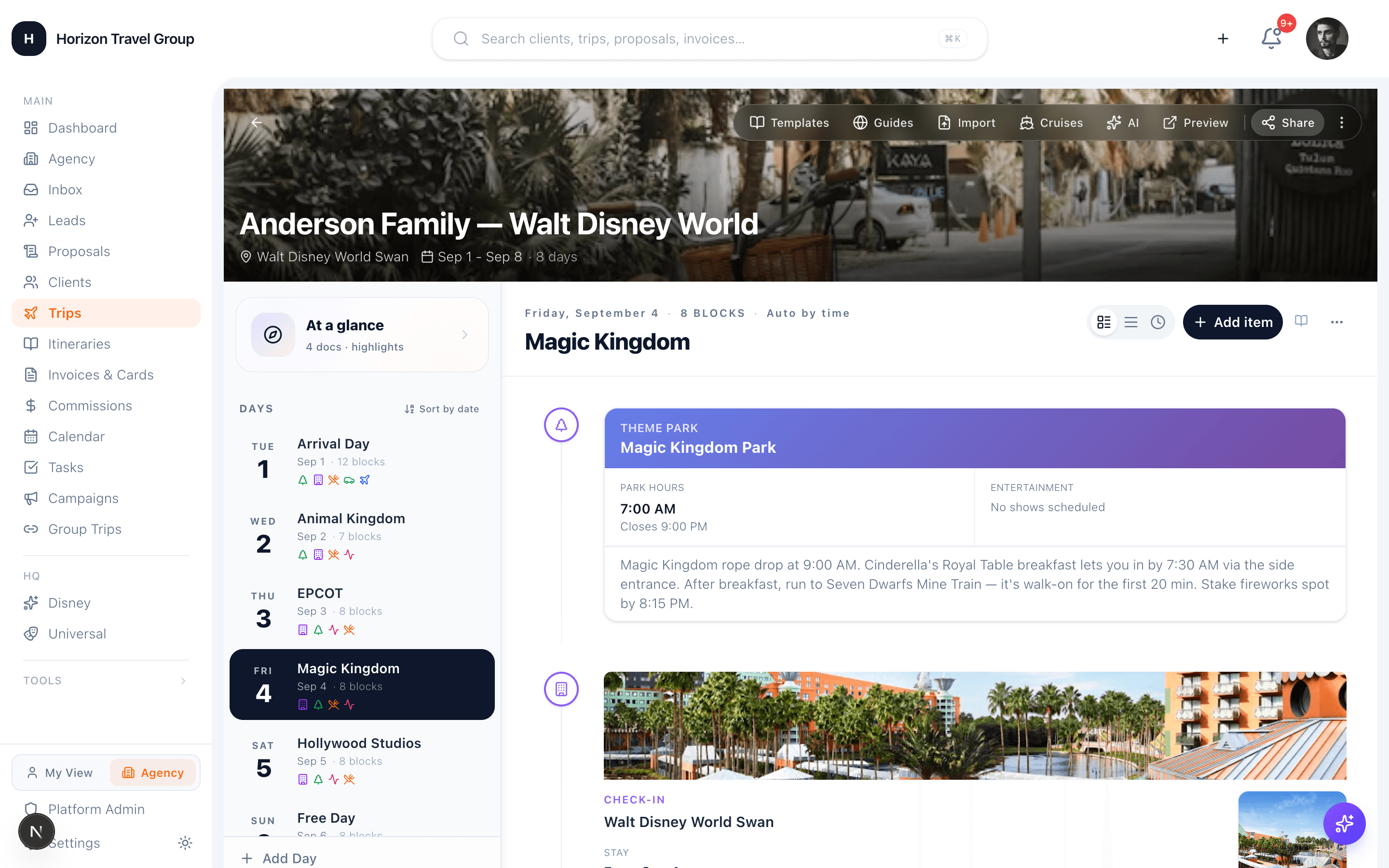Screen dimensions: 1389x868
Task: Open the user profile avatar
Action: (x=1326, y=39)
